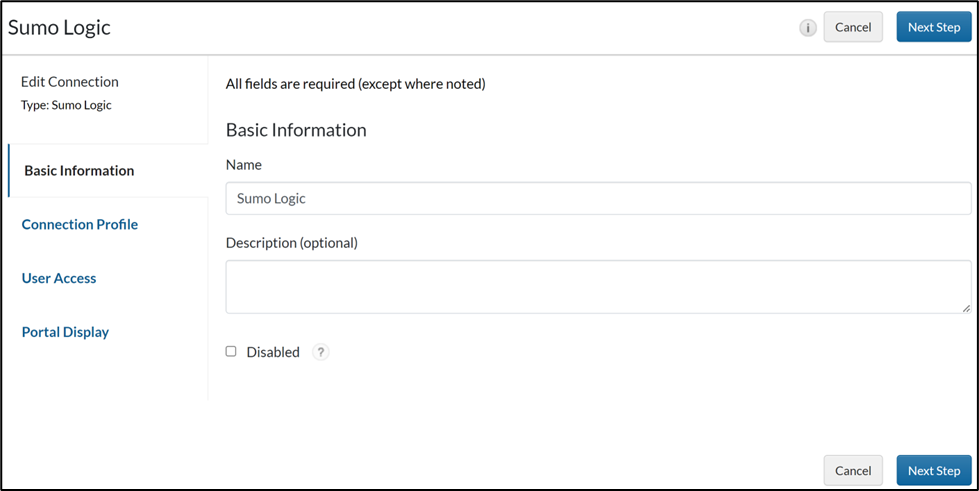Click into the Description text area
979x491 pixels.
click(x=598, y=286)
